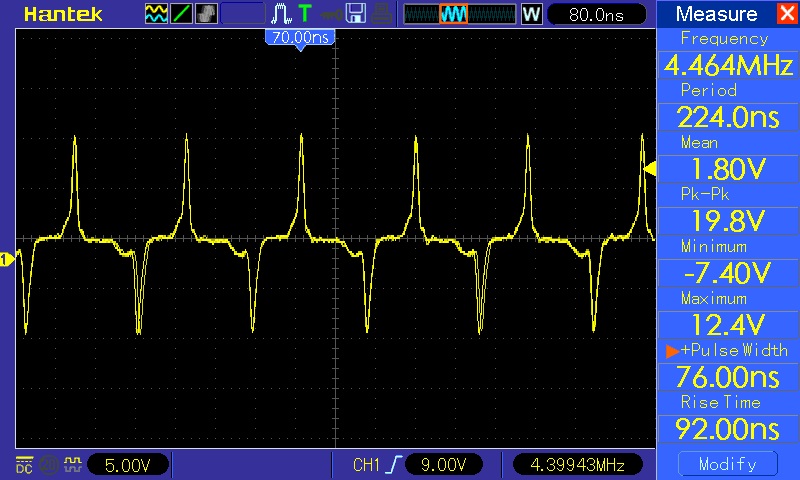800x480 pixels.
Task: Select the Pk-Pk measurement label
Action: tap(705, 194)
